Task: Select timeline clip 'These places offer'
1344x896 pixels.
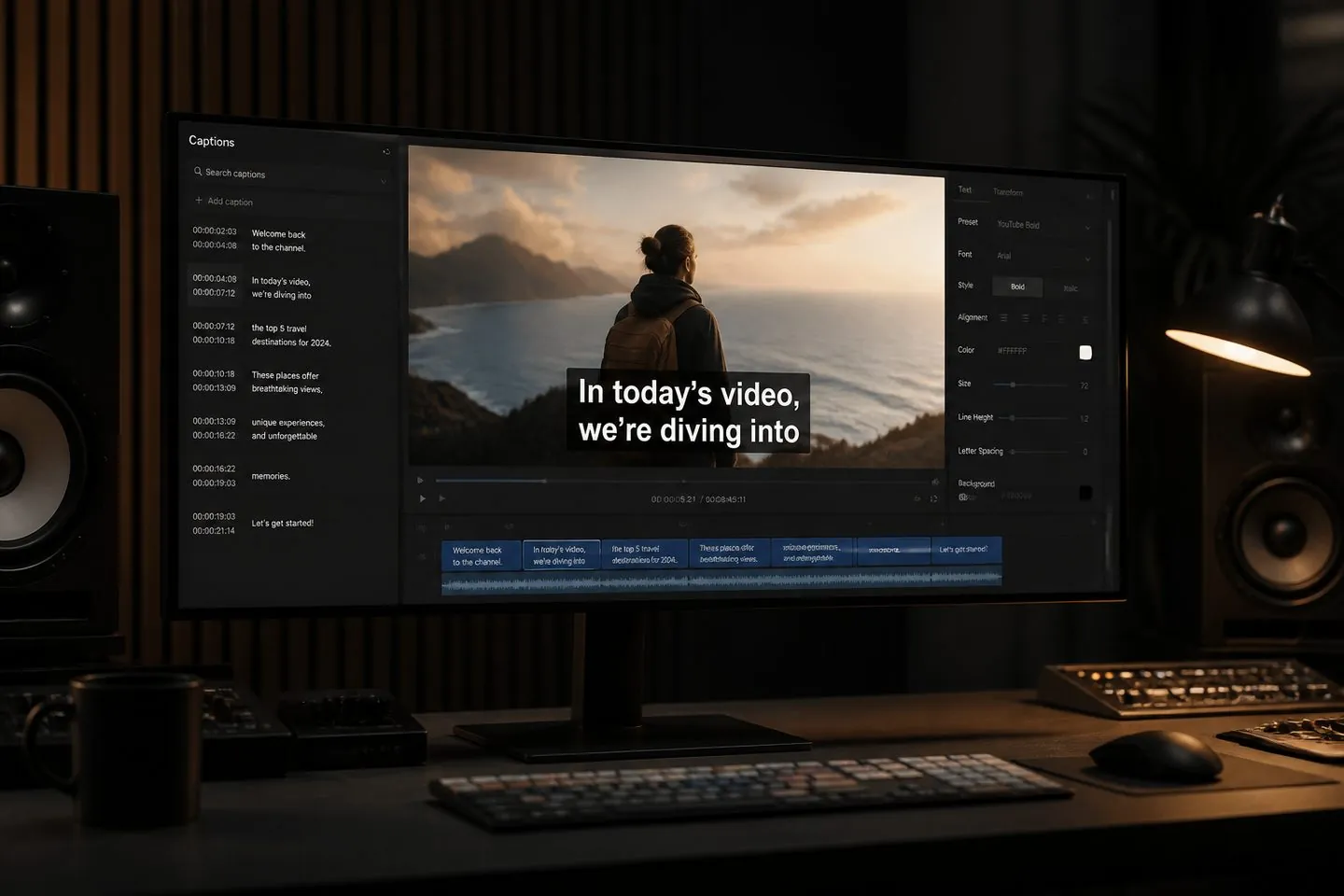Action: [x=730, y=553]
